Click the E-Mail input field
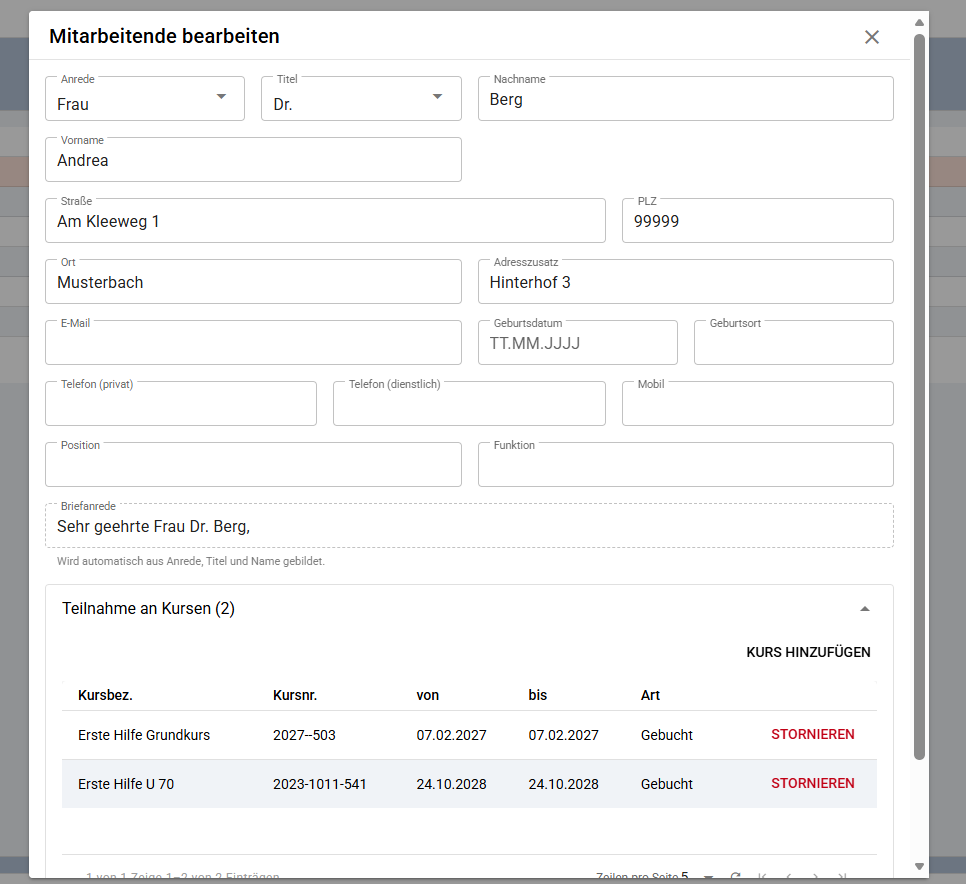This screenshot has width=966, height=884. tap(253, 343)
